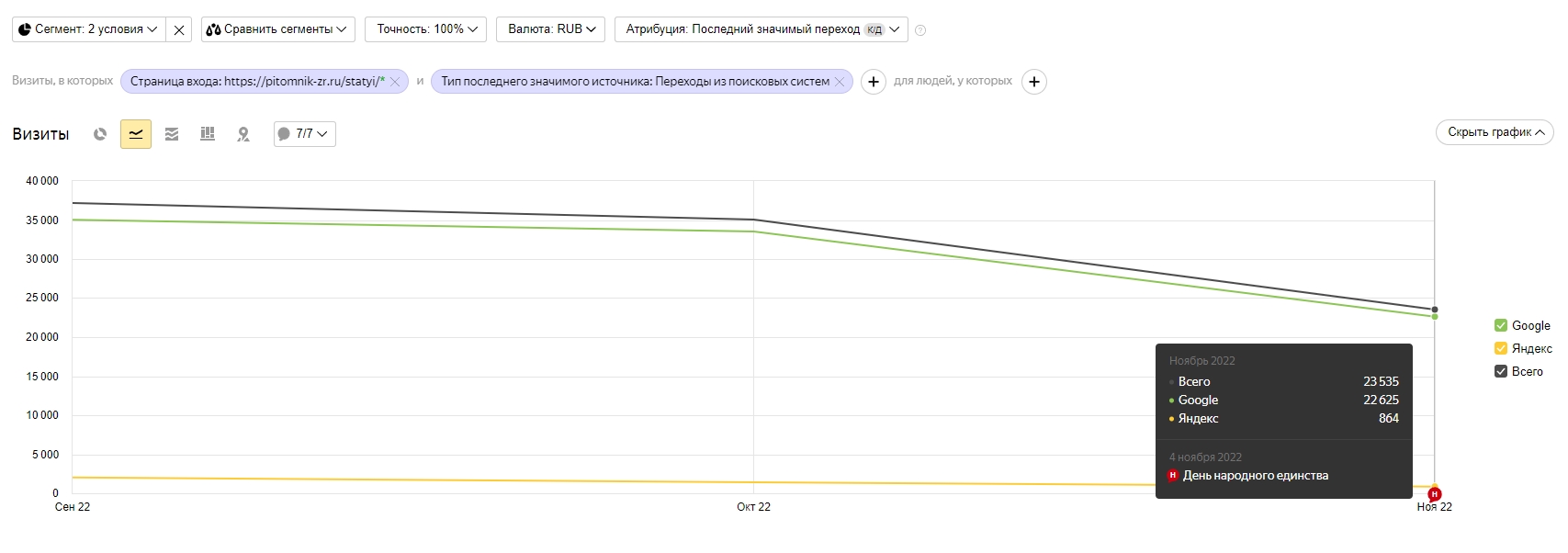The image size is (1568, 553).
Task: Uncheck Google in chart legend
Action: coord(1501,325)
